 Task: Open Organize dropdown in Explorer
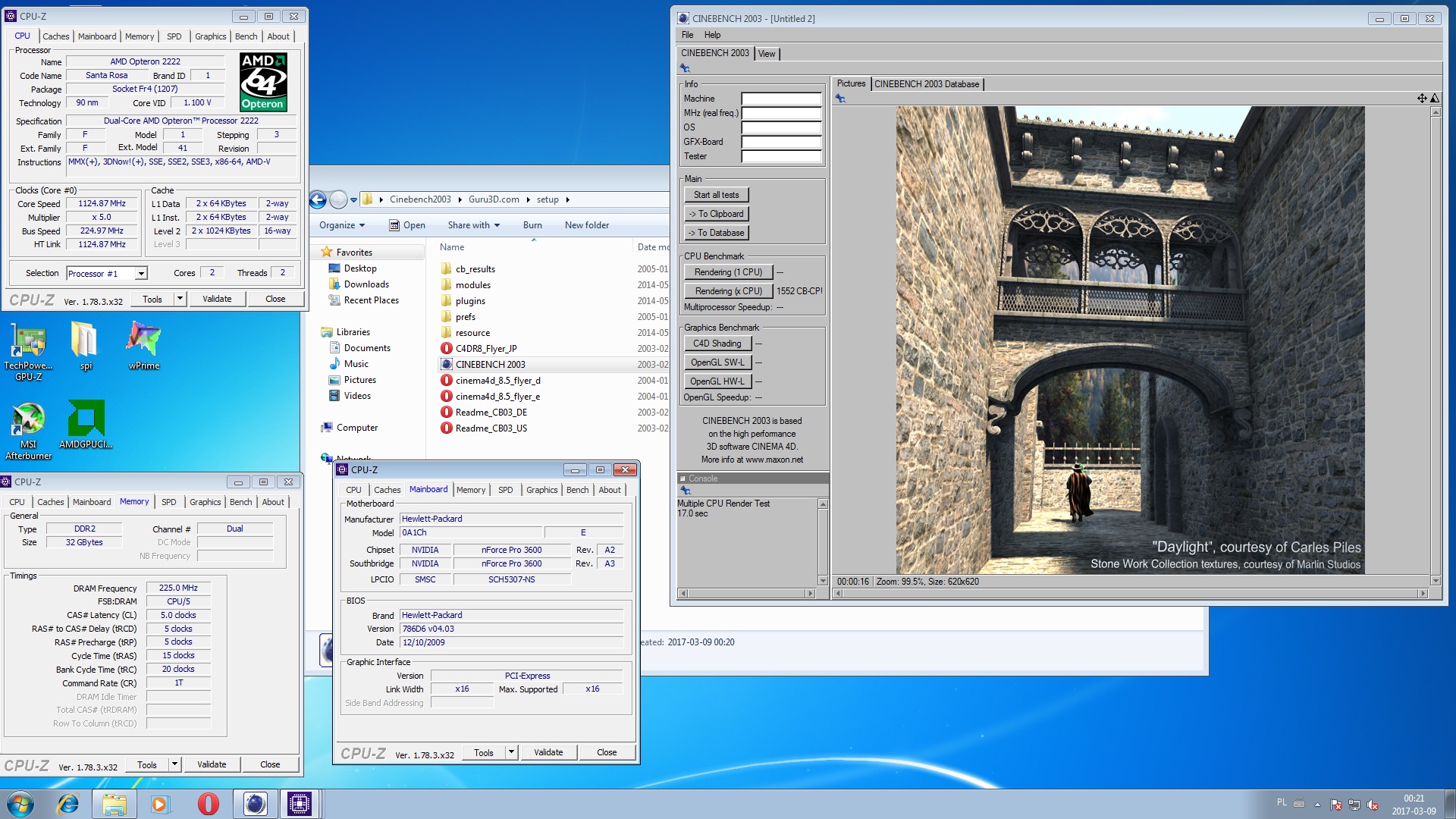pos(342,225)
